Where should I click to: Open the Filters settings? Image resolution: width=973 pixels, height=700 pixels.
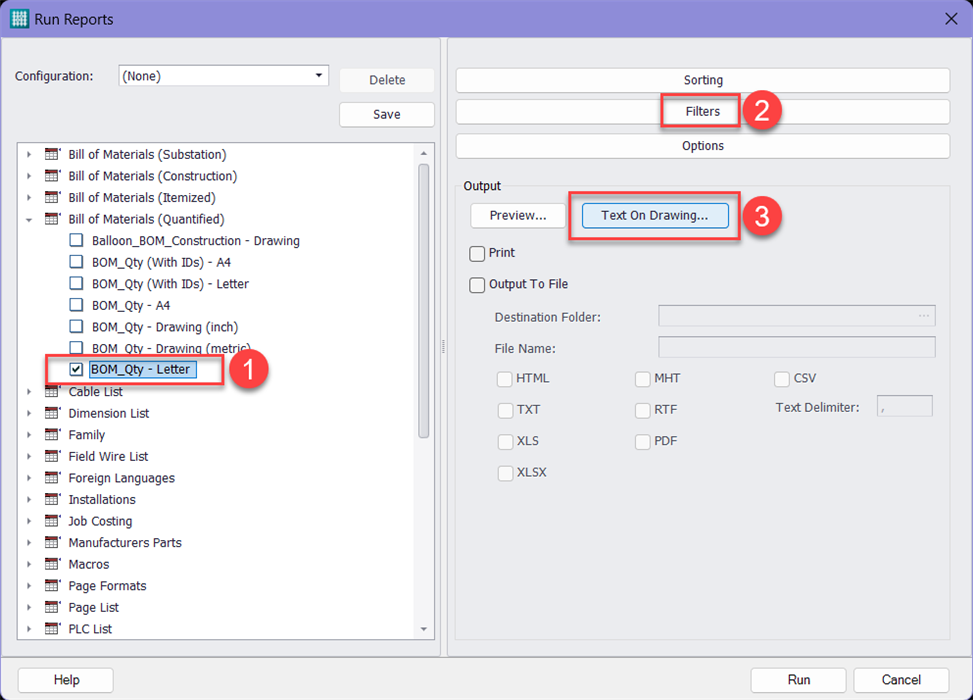tap(701, 111)
